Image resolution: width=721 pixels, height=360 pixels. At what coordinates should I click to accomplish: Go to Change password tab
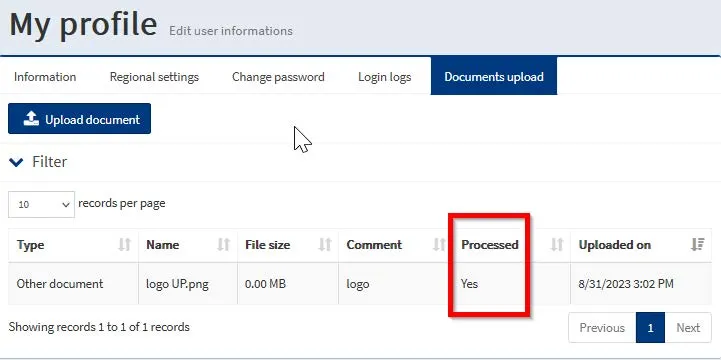[x=278, y=77]
